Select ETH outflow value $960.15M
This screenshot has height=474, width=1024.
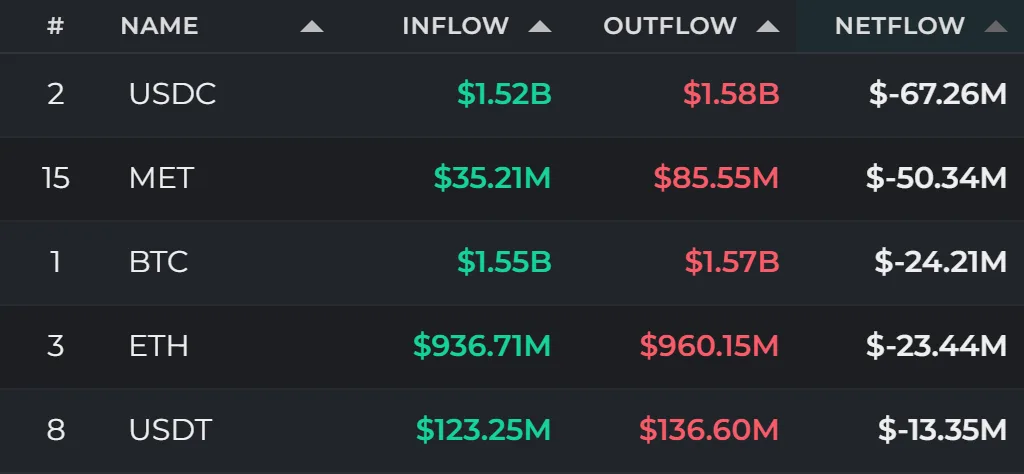[709, 346]
